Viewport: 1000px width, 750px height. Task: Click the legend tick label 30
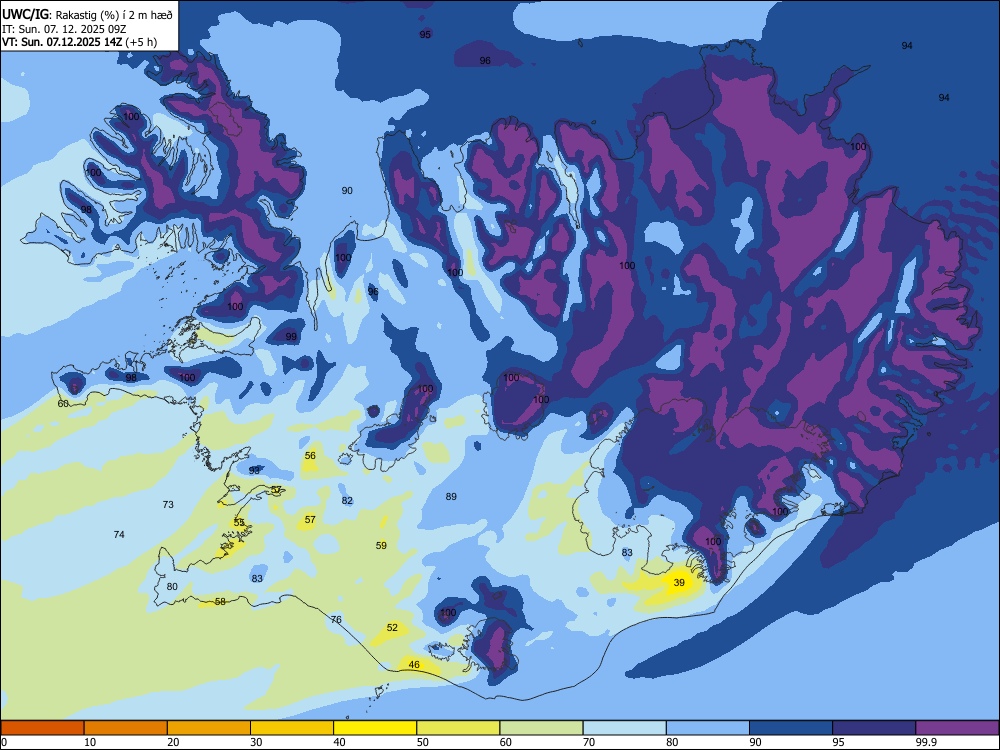click(256, 742)
